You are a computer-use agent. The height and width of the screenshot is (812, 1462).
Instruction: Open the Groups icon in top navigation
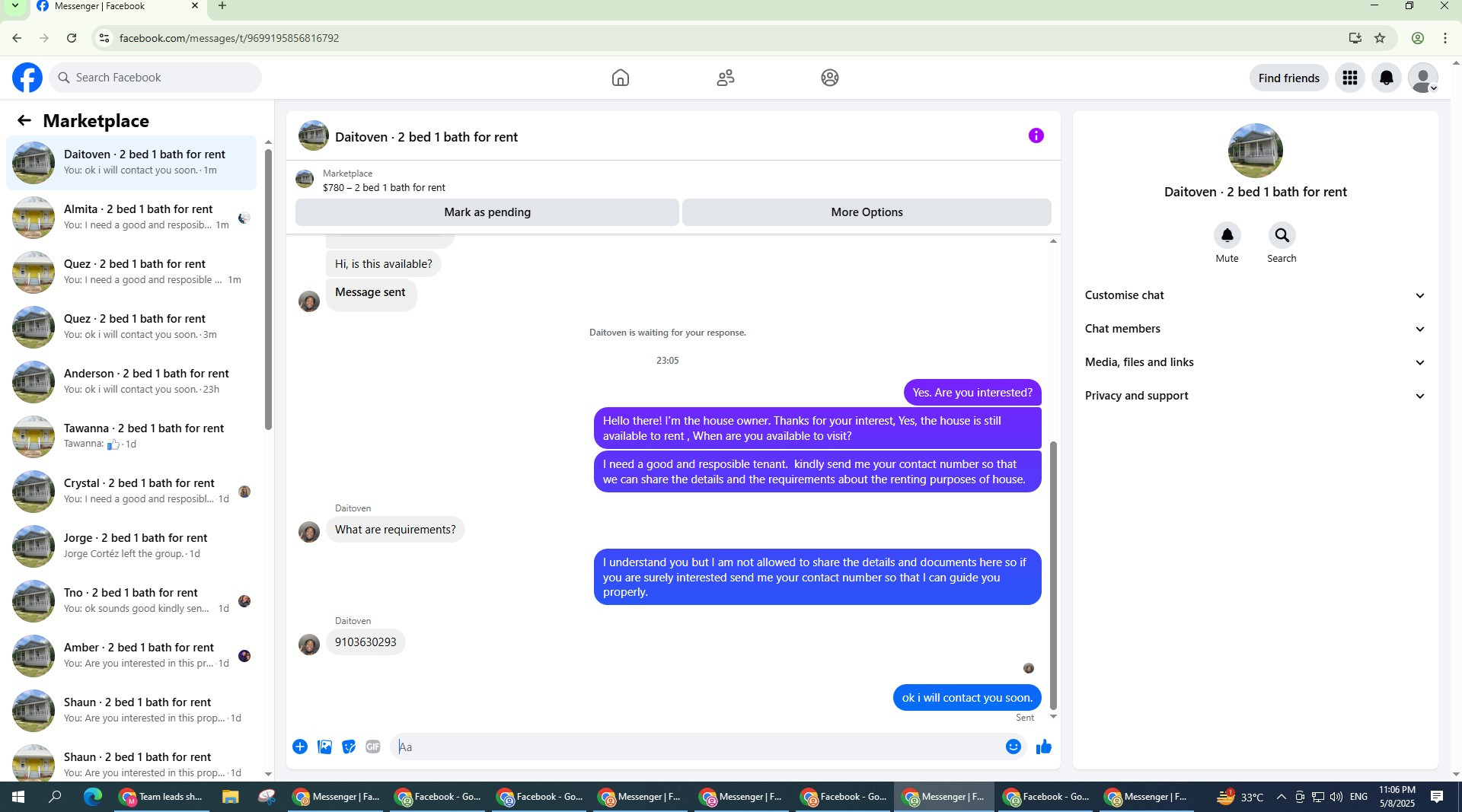point(830,78)
